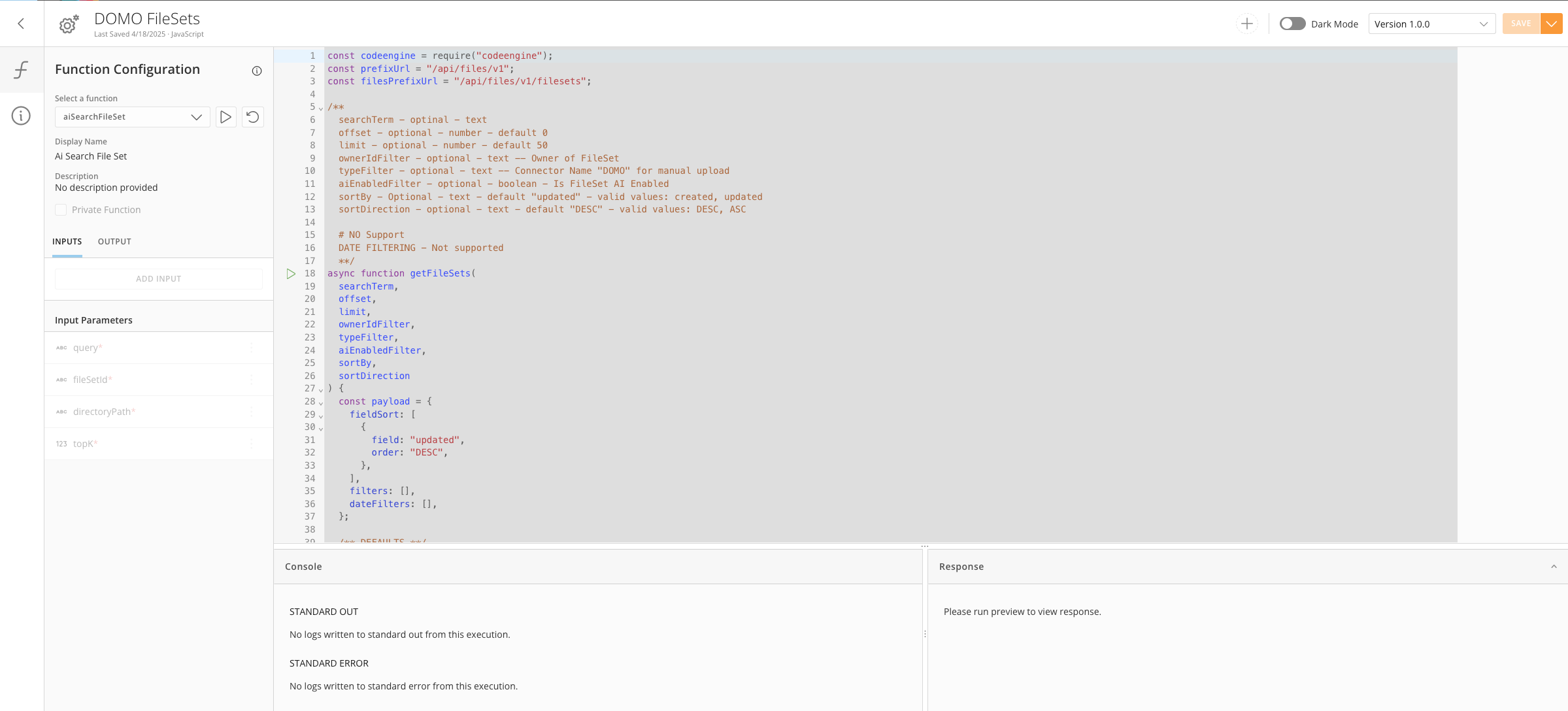This screenshot has height=711, width=1568.
Task: Click the console and response divider handle
Action: tap(925, 634)
